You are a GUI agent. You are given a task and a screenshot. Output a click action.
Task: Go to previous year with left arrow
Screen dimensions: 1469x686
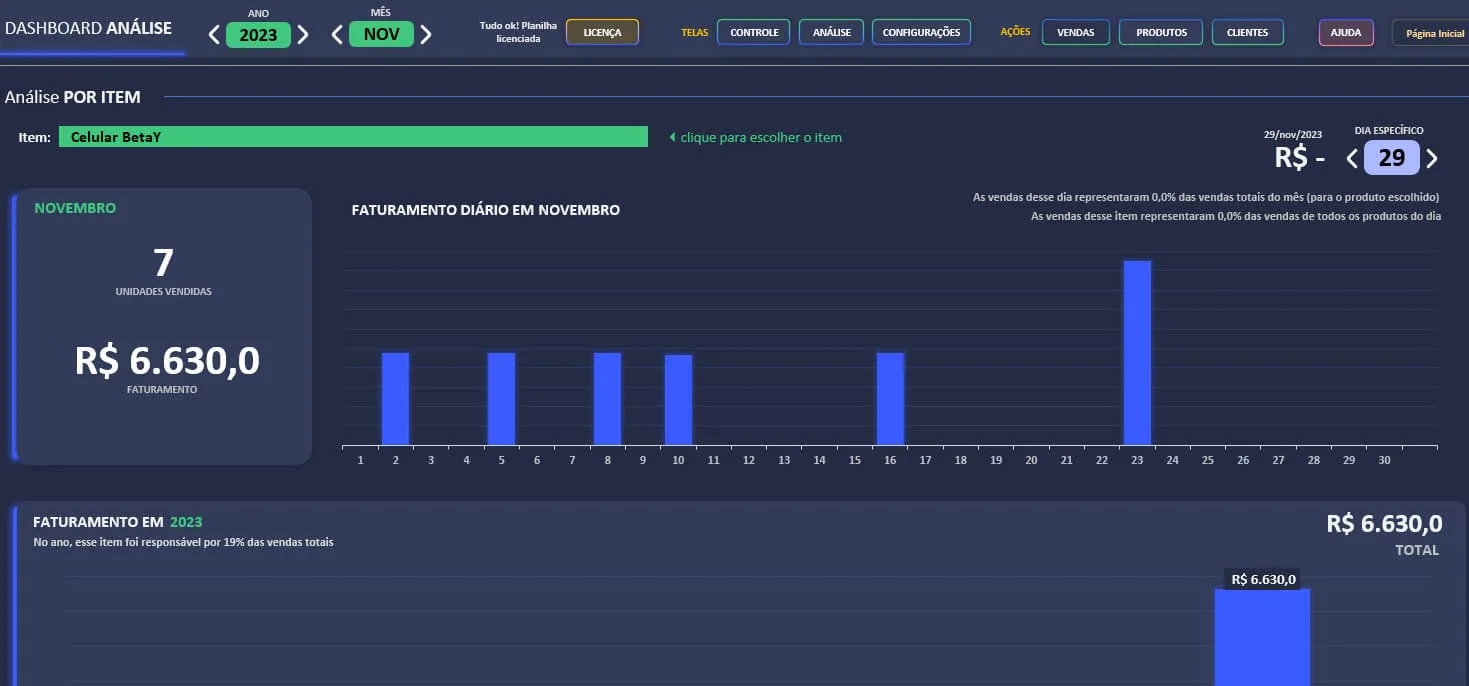pos(214,35)
